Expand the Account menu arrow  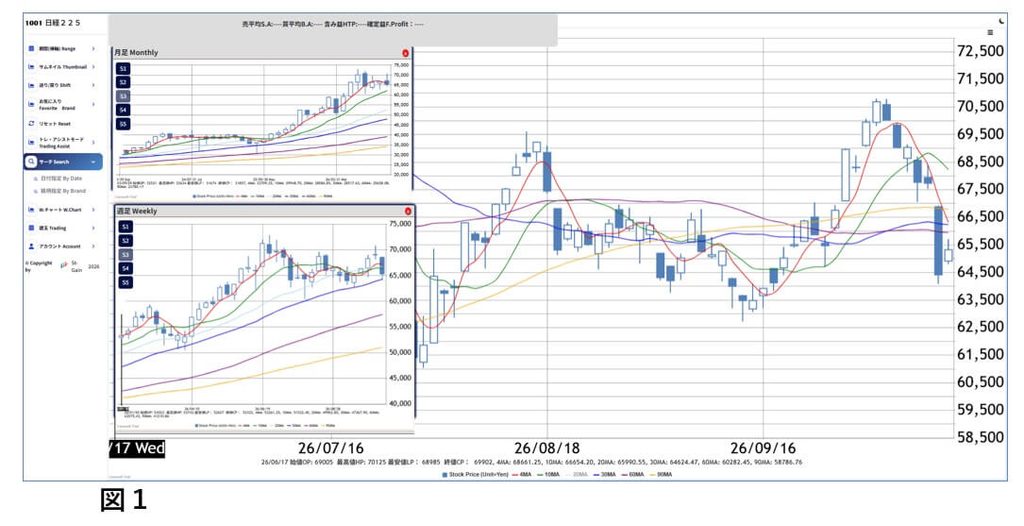tap(93, 246)
